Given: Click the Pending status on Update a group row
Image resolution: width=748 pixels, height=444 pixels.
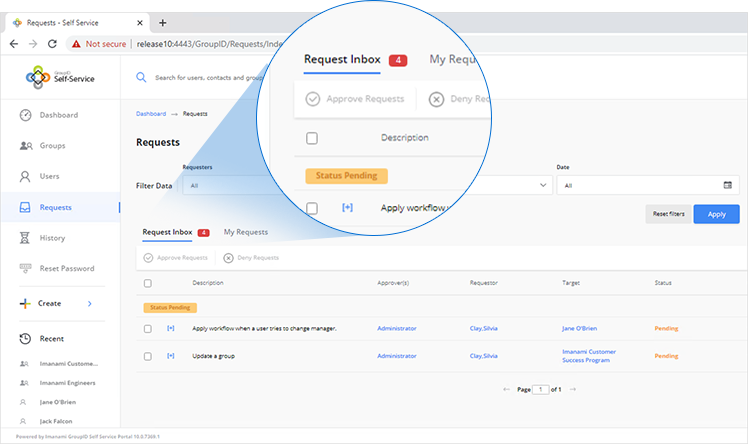Looking at the screenshot, I should point(666,356).
